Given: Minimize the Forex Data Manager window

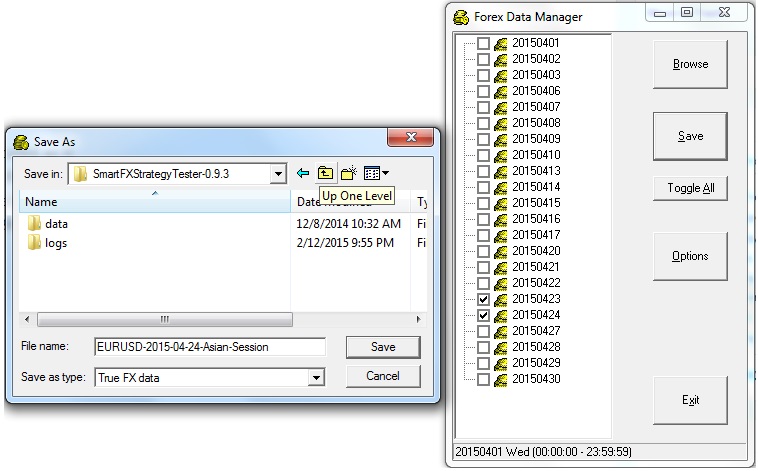Looking at the screenshot, I should click(x=660, y=12).
